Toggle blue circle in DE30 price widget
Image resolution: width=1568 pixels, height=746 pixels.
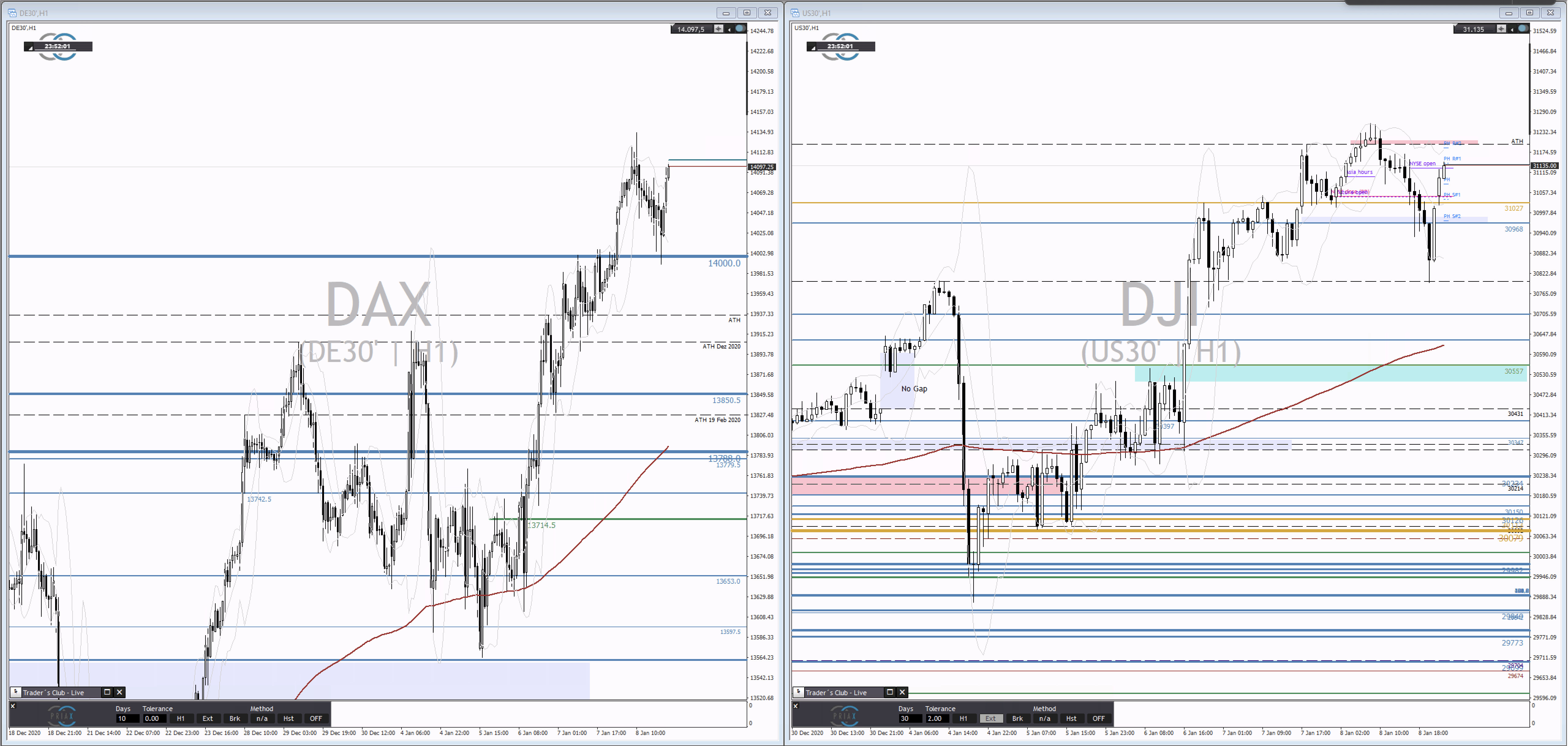pyautogui.click(x=740, y=28)
